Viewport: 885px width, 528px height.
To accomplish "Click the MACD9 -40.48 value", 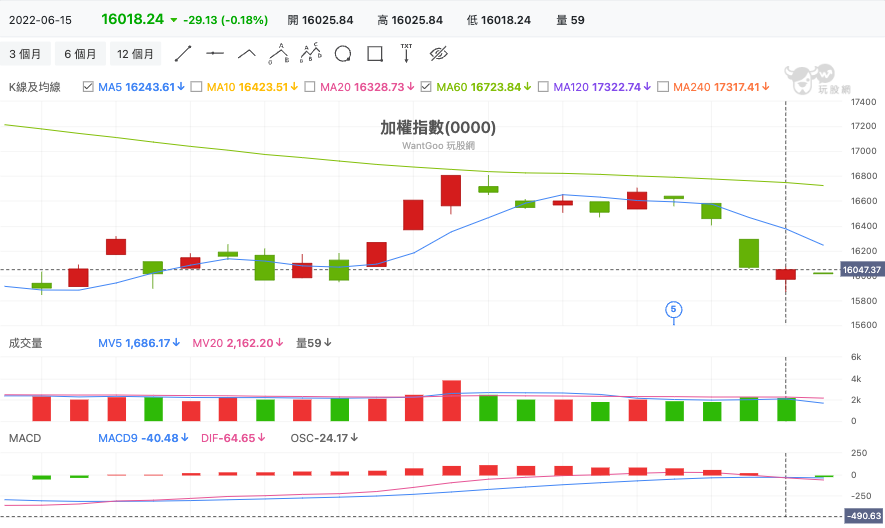I will click(143, 438).
